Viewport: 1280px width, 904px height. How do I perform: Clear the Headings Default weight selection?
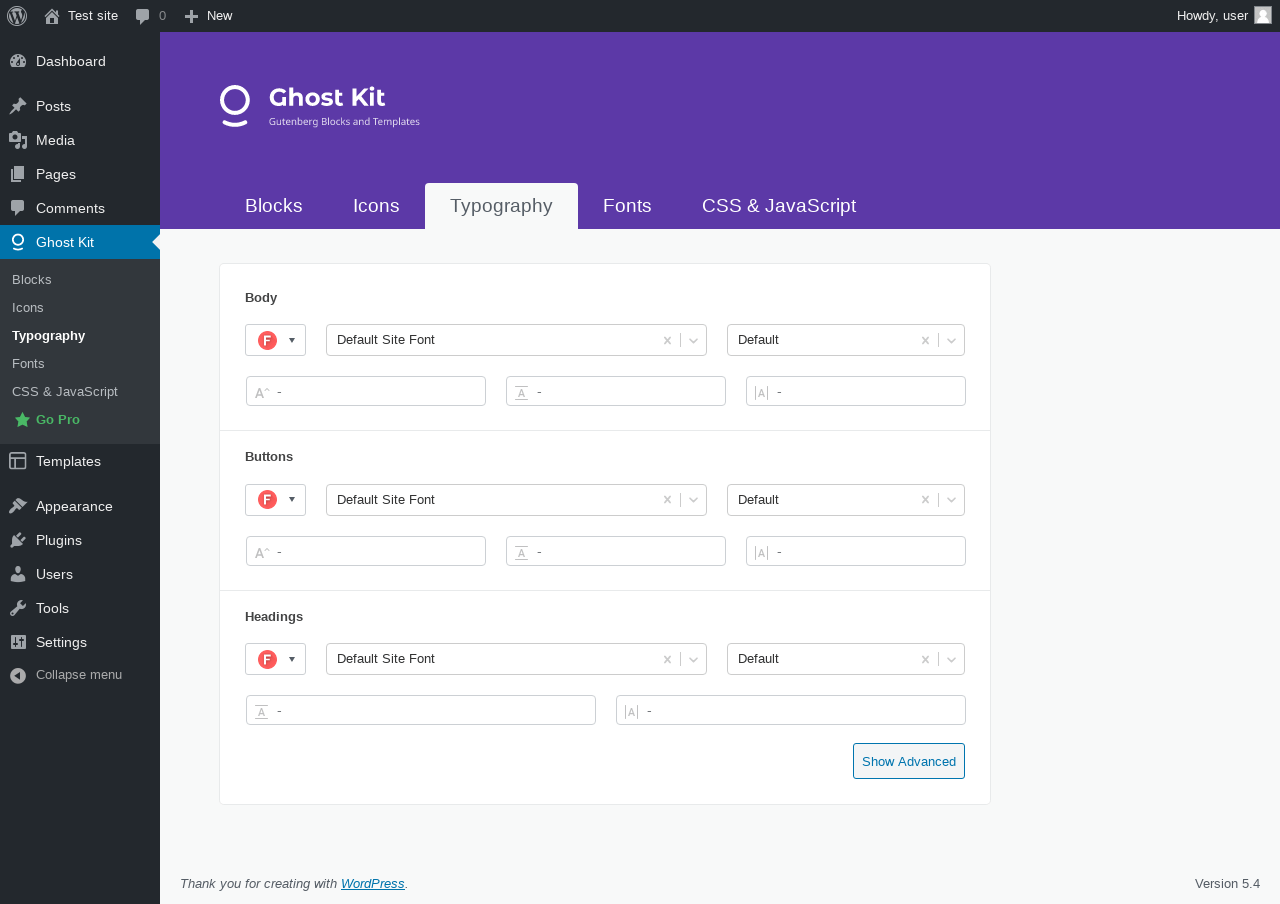coord(925,659)
